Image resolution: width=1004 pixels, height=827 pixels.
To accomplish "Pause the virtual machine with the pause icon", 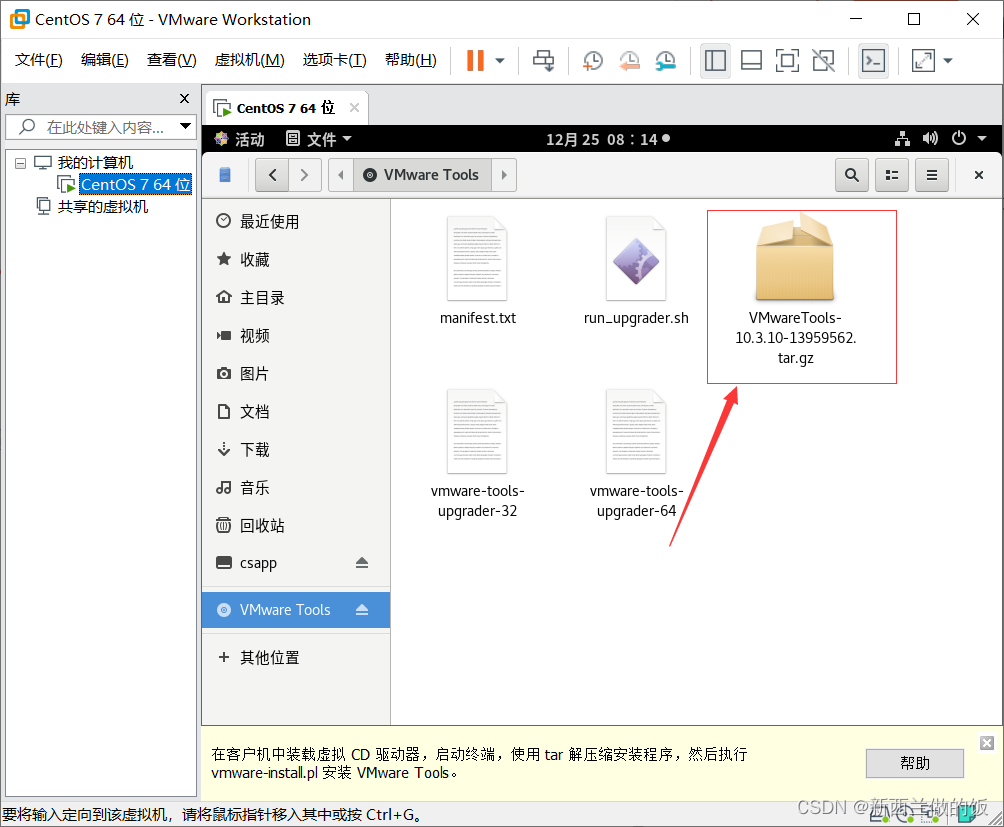I will (475, 61).
